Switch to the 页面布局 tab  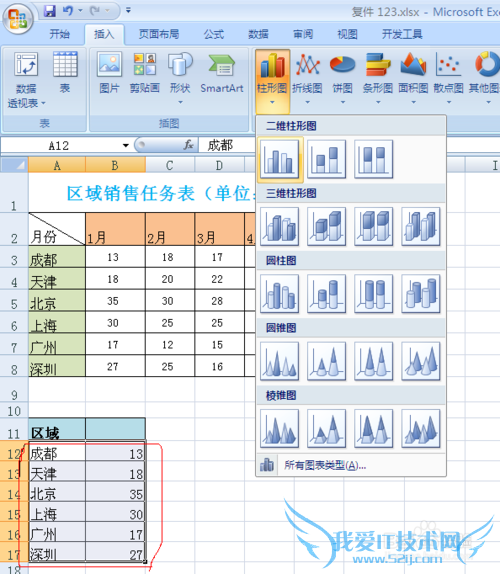159,34
